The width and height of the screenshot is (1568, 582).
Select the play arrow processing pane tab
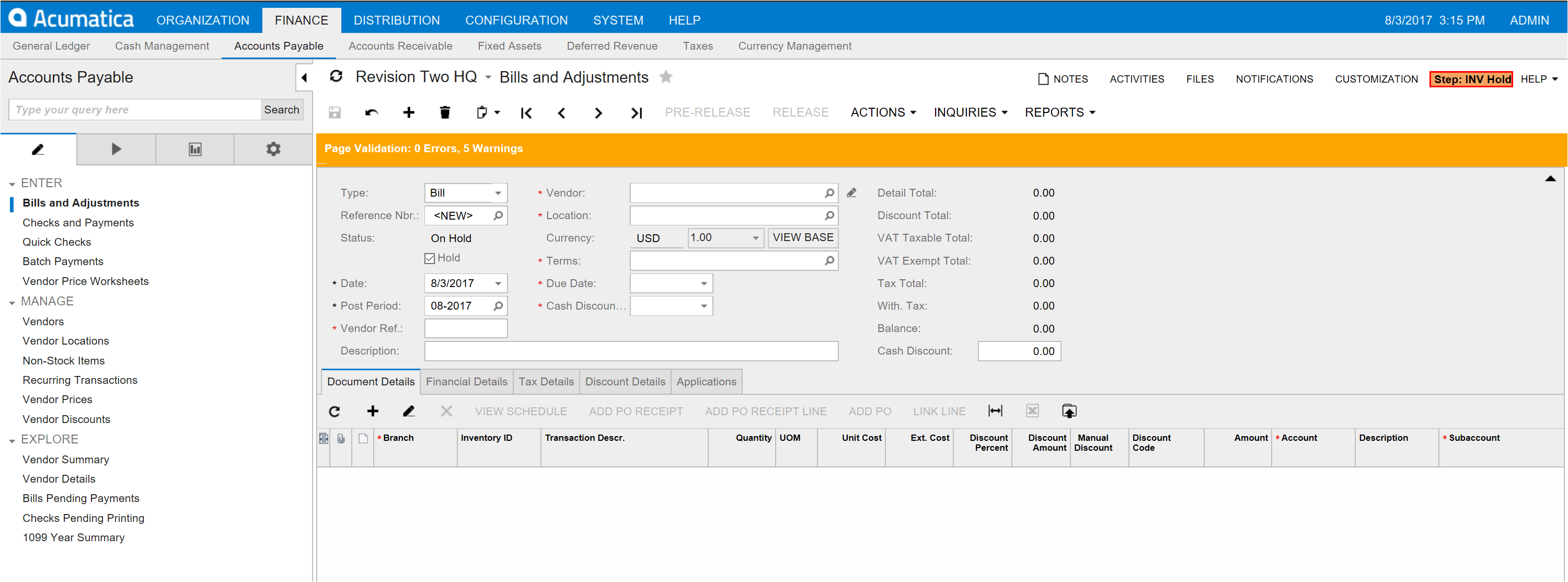point(116,149)
